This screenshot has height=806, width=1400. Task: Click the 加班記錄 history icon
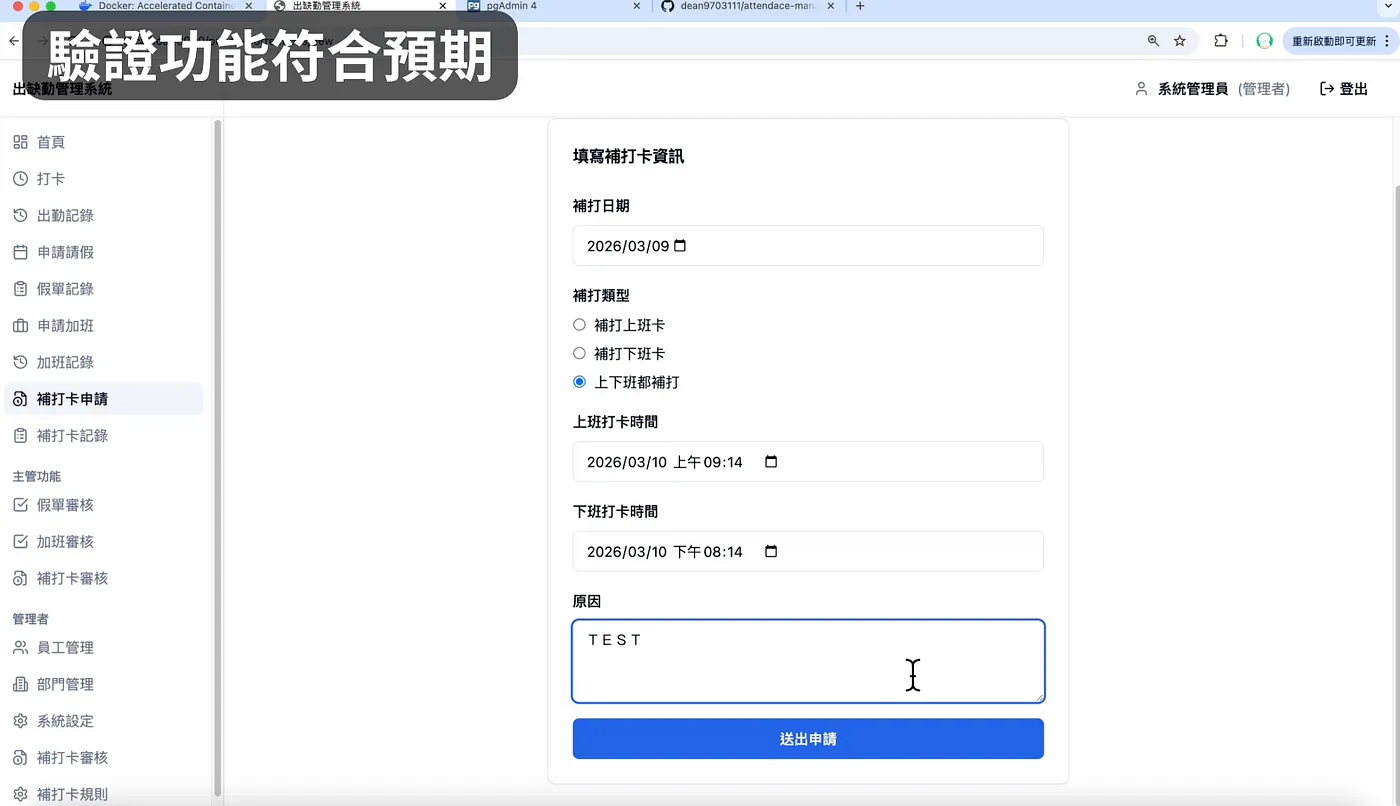point(20,362)
